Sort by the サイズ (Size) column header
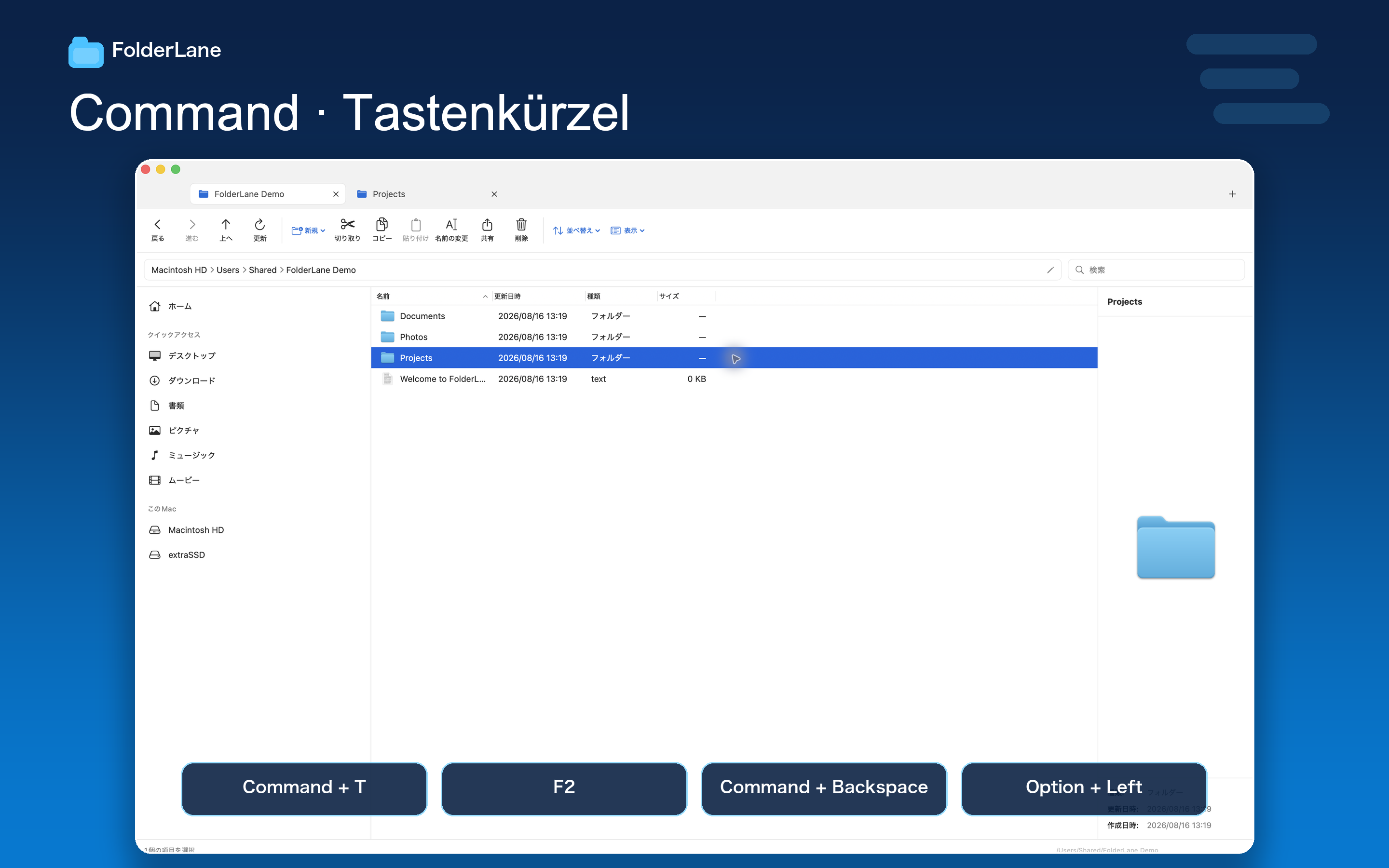This screenshot has width=1389, height=868. pyautogui.click(x=685, y=296)
